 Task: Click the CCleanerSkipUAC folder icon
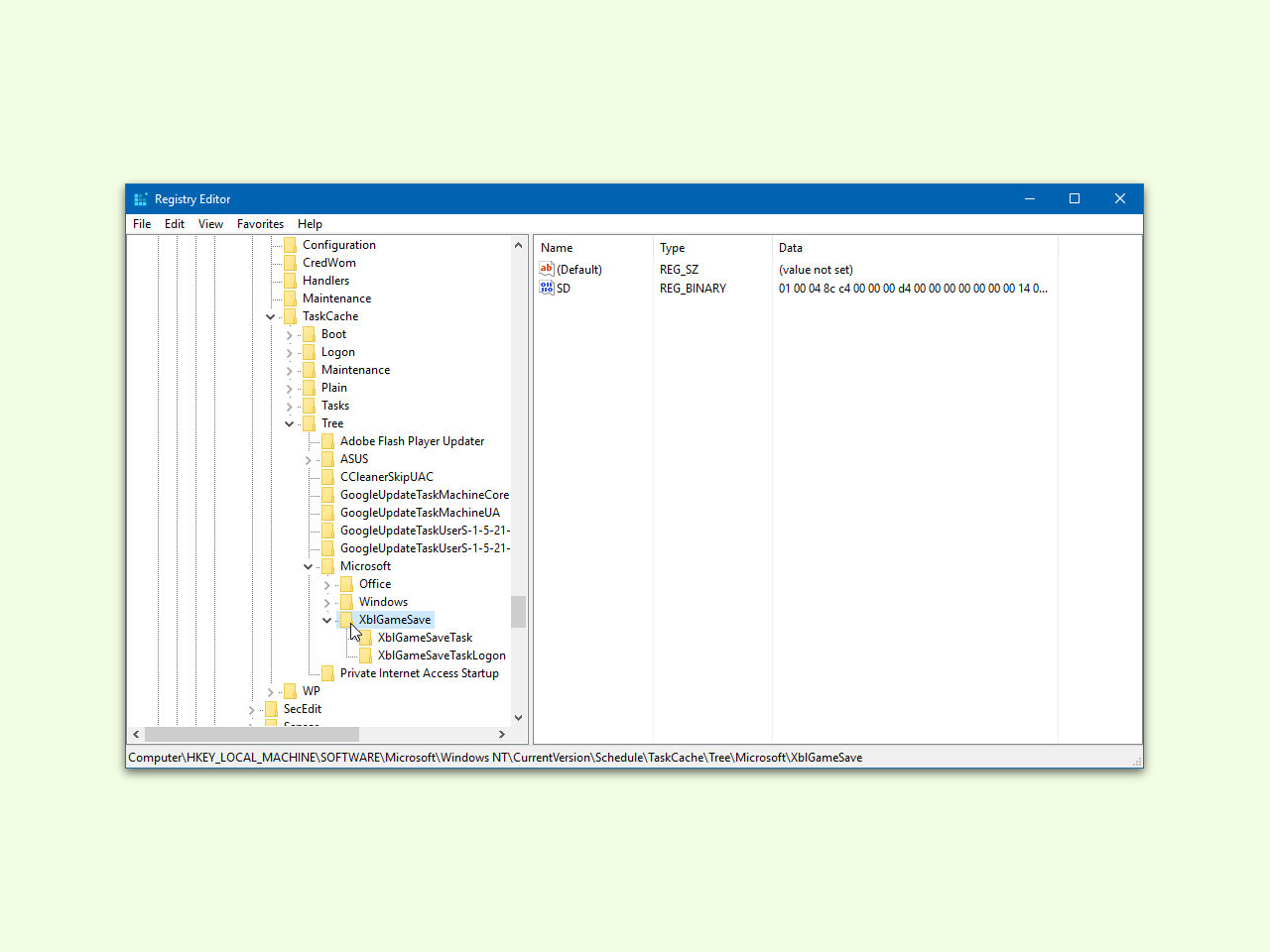point(327,477)
